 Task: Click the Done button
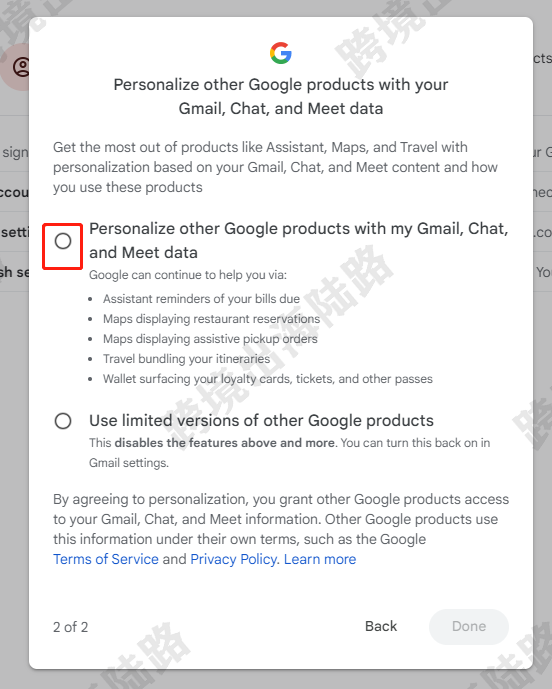tap(469, 627)
